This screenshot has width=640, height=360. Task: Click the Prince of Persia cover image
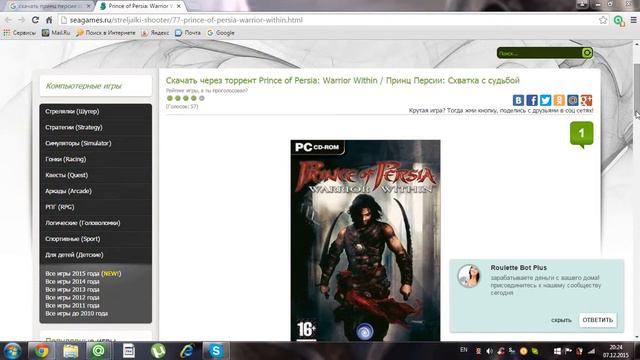point(365,240)
